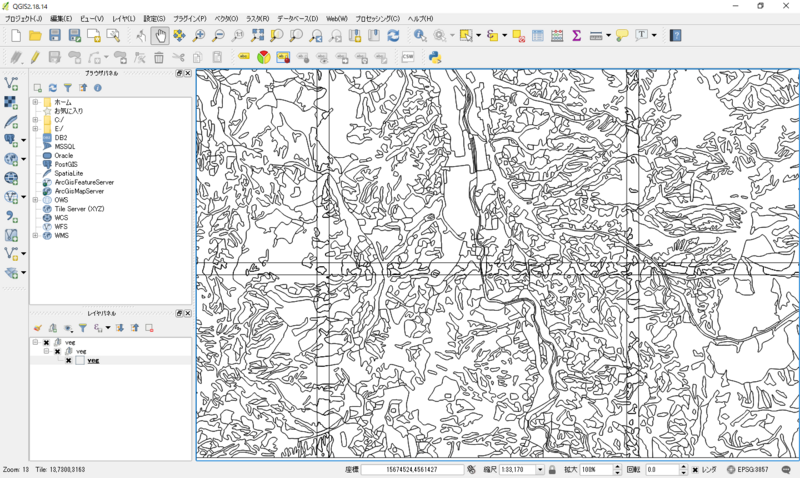Image resolution: width=800 pixels, height=478 pixels.
Task: Add SpatiaLite layer feather icon in sidebar
Action: click(x=11, y=121)
